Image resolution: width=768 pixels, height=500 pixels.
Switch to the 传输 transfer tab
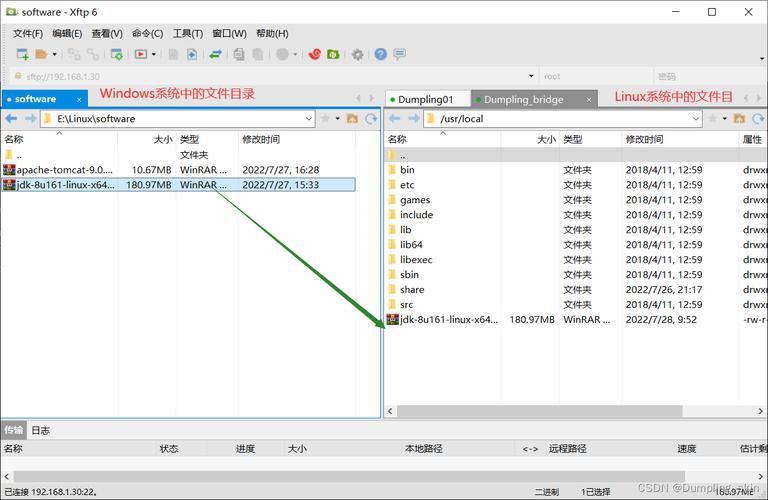[x=14, y=430]
